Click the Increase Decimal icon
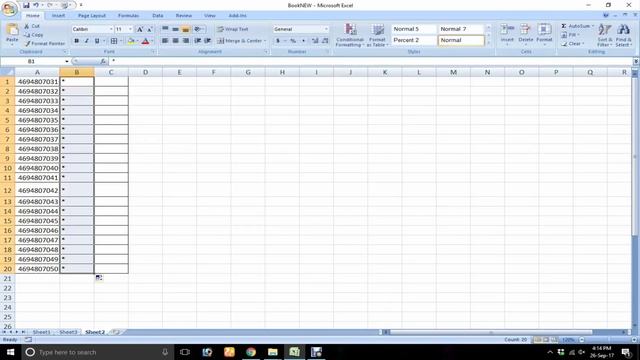Image resolution: width=640 pixels, height=360 pixels. [315, 41]
